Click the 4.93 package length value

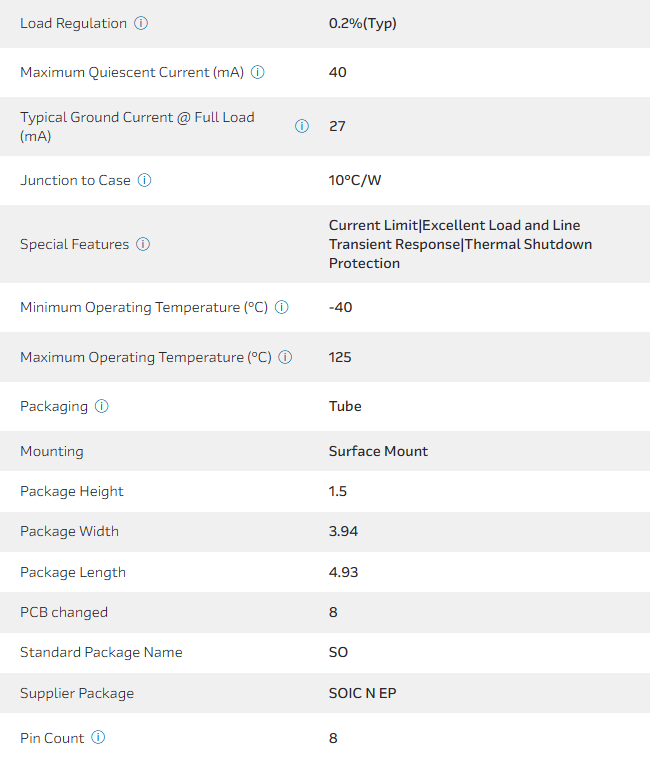coord(343,572)
